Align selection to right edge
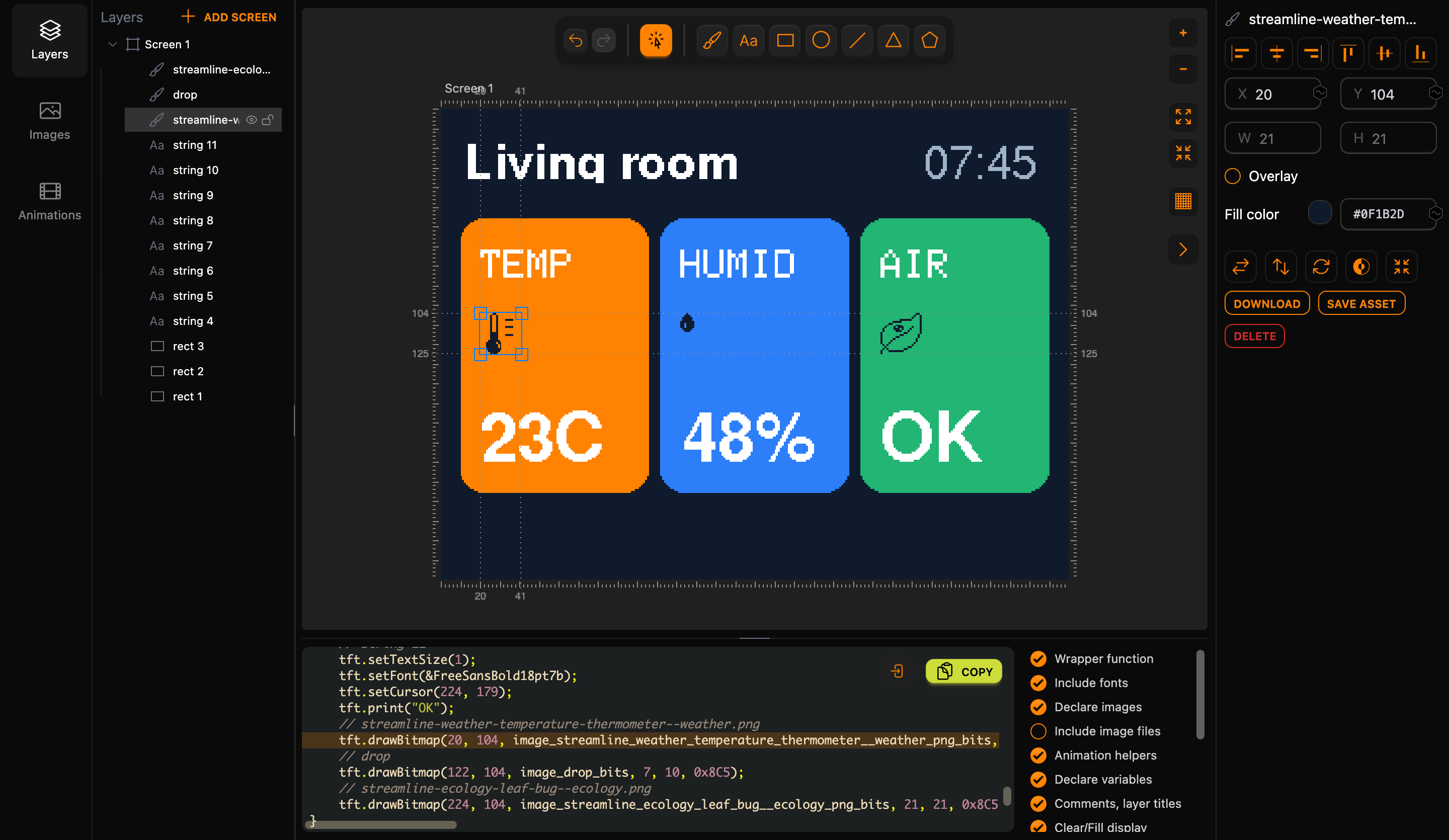This screenshot has height=840, width=1449. (1312, 53)
